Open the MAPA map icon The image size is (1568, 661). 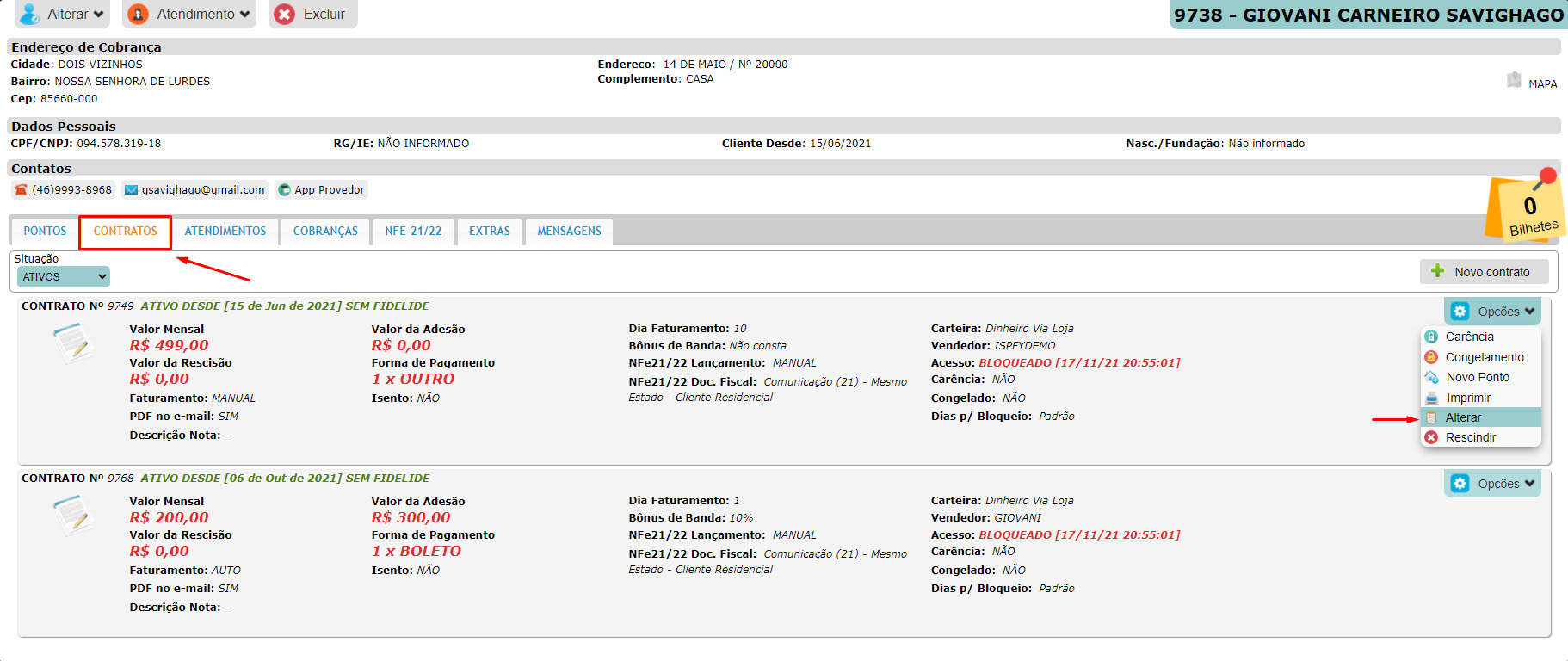pyautogui.click(x=1514, y=80)
